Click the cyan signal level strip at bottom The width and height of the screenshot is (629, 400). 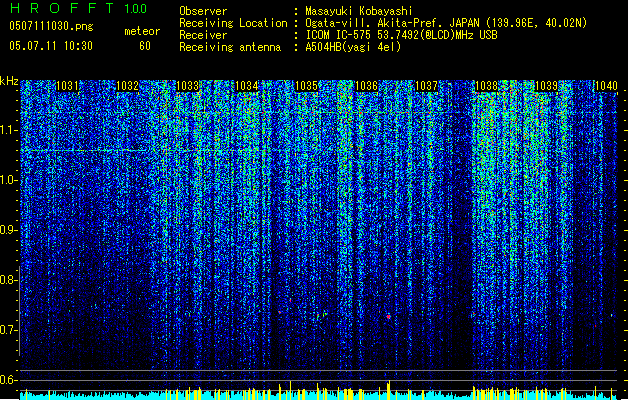(319, 396)
